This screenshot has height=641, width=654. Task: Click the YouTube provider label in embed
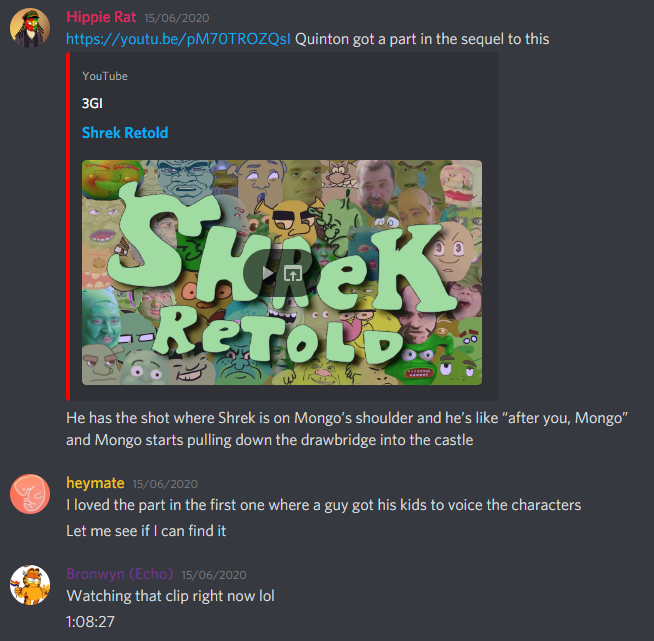(x=105, y=76)
